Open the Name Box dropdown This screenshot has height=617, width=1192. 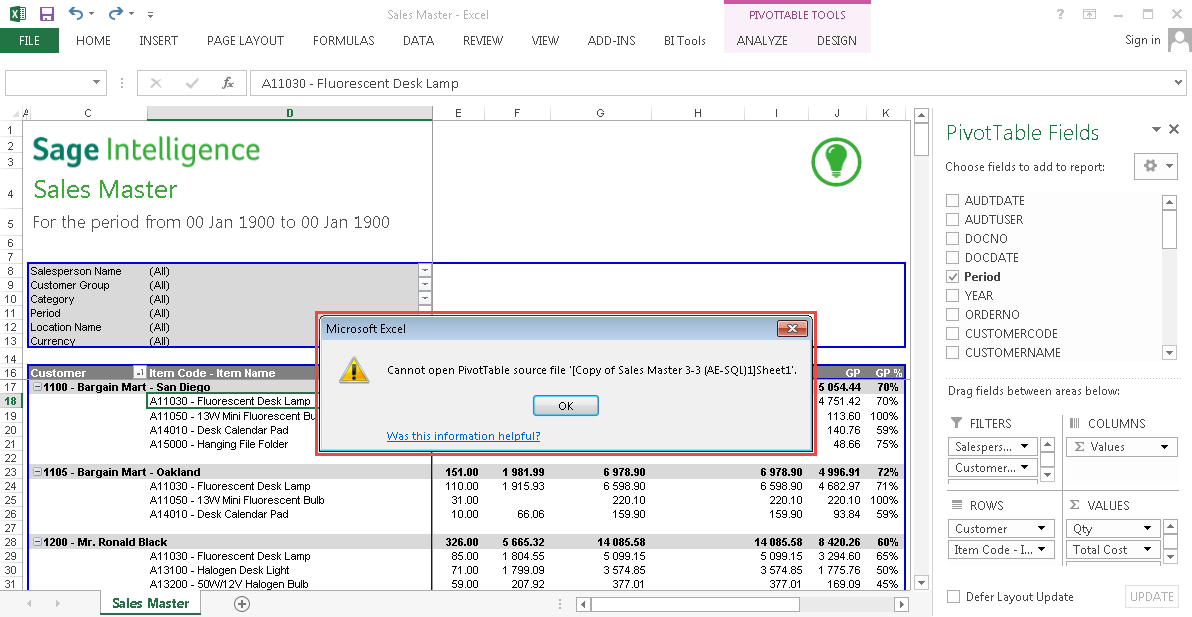[96, 82]
